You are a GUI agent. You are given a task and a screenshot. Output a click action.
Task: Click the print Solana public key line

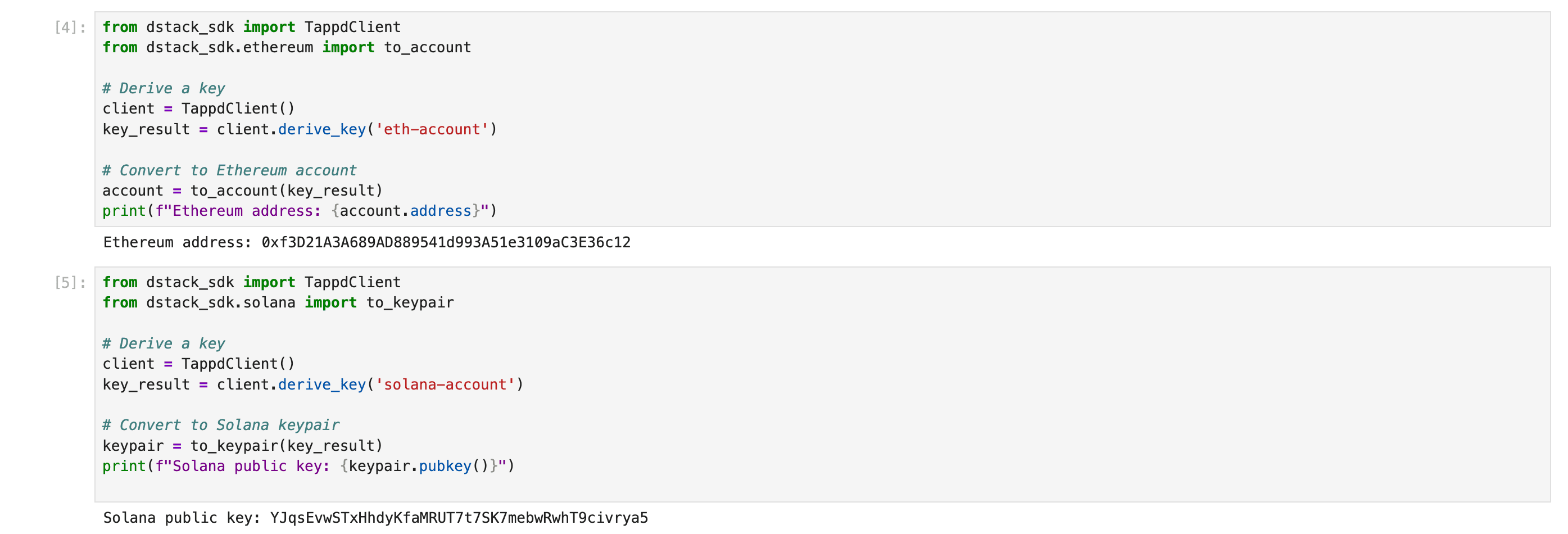click(308, 466)
